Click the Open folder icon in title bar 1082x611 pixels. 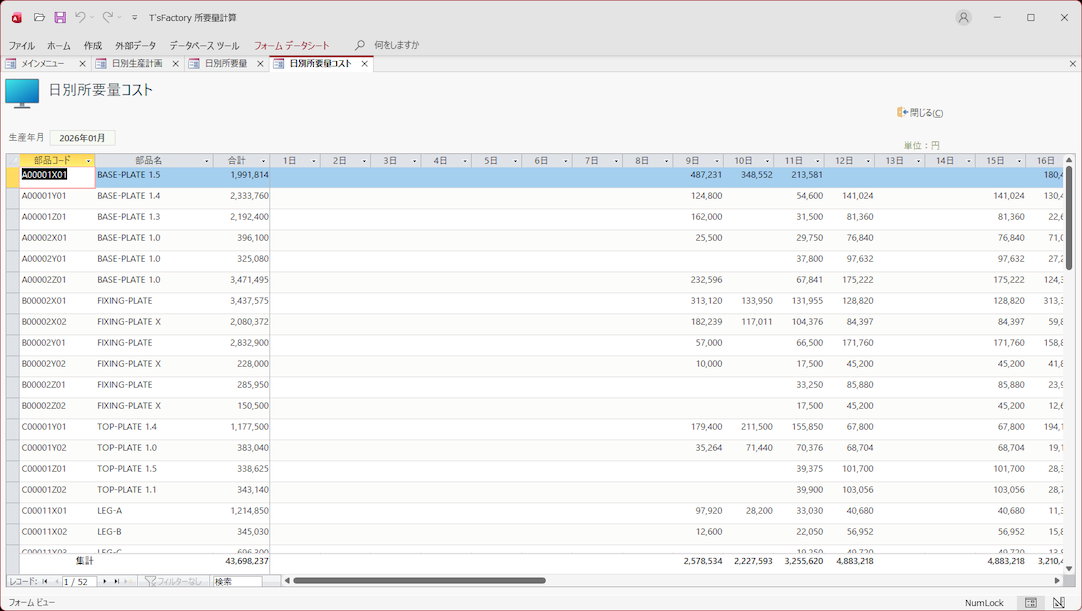(x=39, y=18)
